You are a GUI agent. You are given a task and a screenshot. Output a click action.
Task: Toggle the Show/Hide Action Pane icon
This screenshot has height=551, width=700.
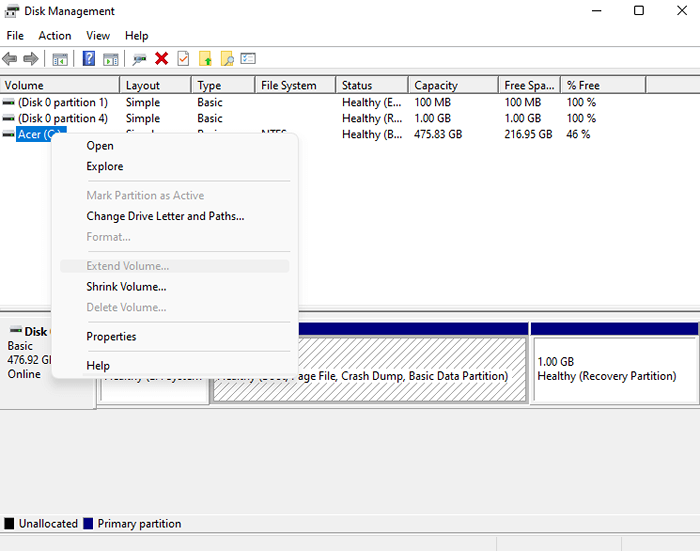tap(110, 59)
